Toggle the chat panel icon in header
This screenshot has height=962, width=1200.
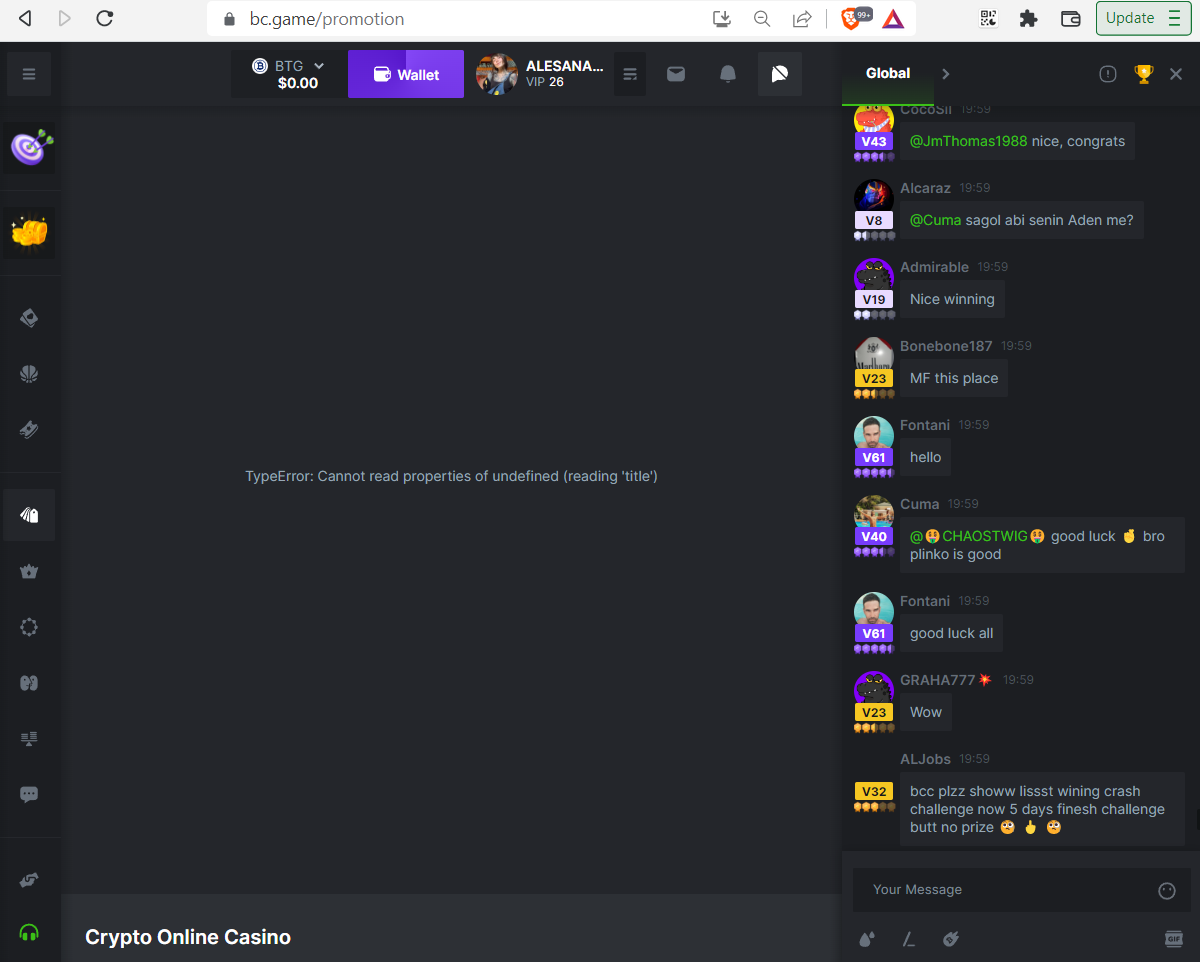pyautogui.click(x=779, y=74)
